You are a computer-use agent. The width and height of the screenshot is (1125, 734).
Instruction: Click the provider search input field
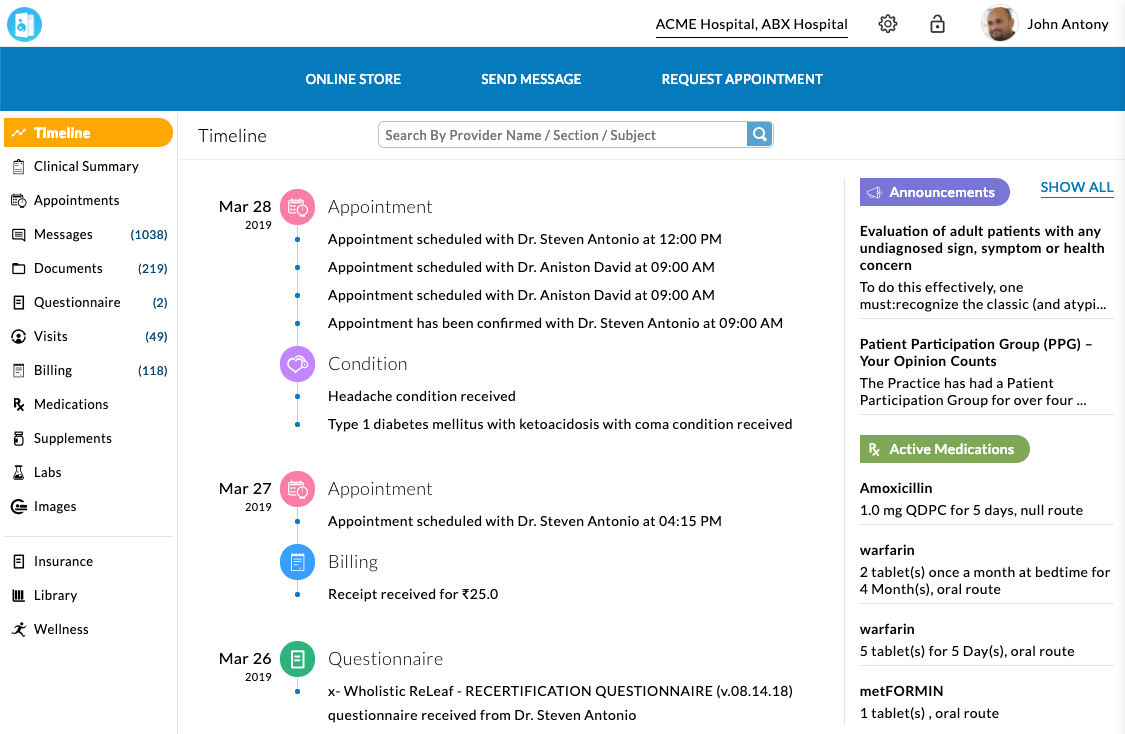560,134
